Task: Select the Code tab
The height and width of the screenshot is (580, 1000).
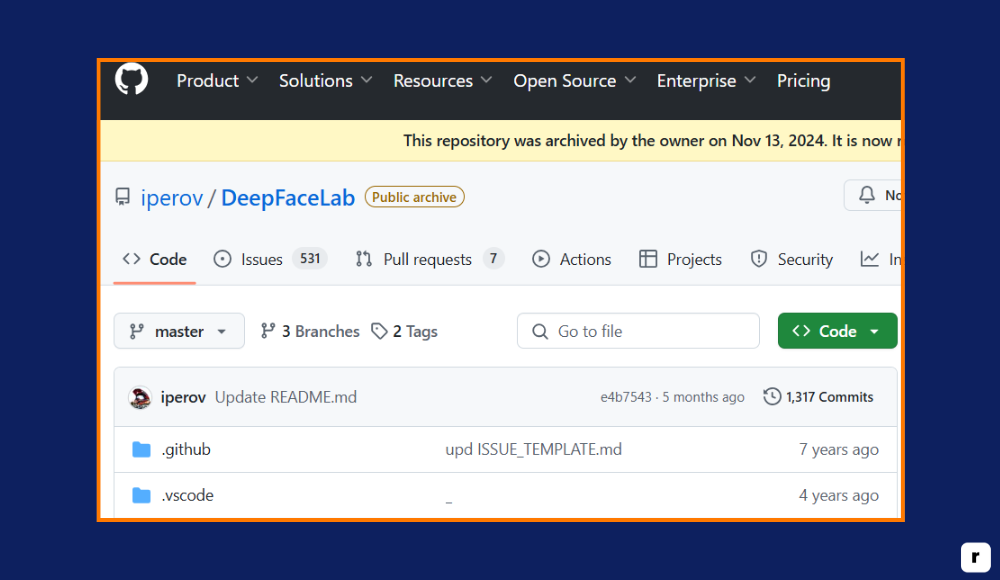Action: pos(155,260)
